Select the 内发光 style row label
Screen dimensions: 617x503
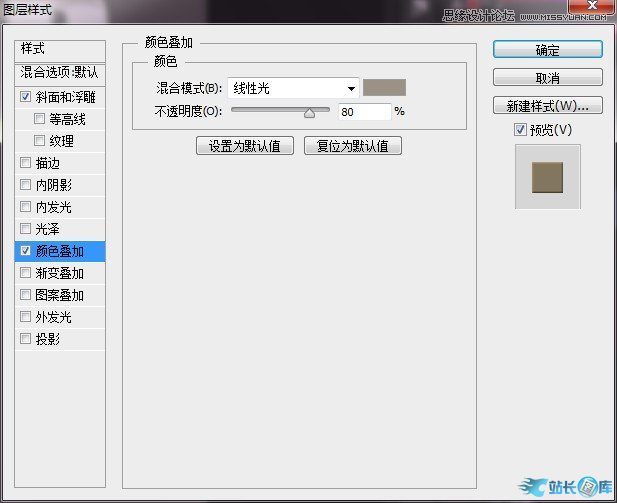click(54, 207)
